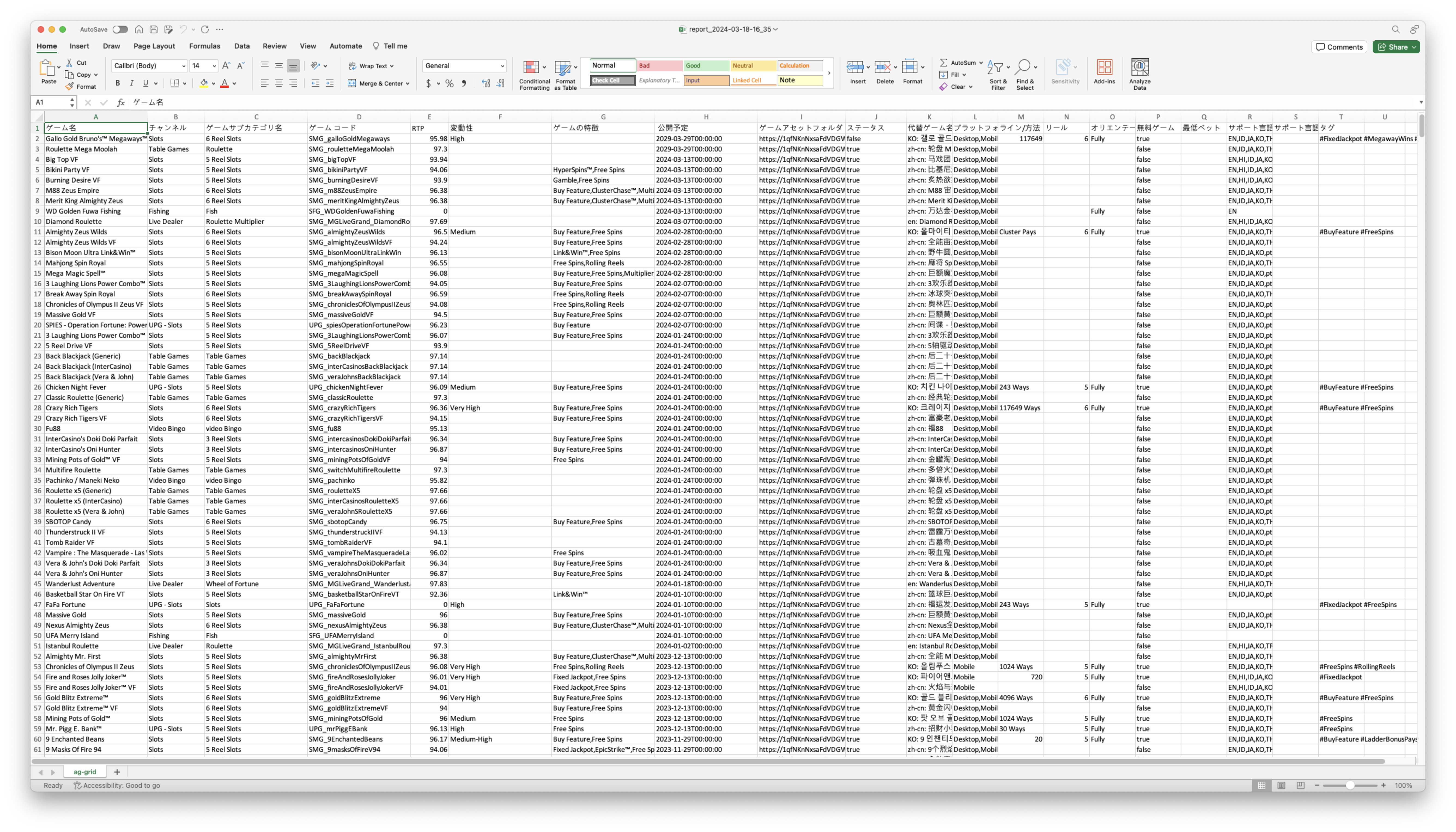Image resolution: width=1456 pixels, height=832 pixels.
Task: Toggle the AutoSave switch
Action: click(x=120, y=29)
